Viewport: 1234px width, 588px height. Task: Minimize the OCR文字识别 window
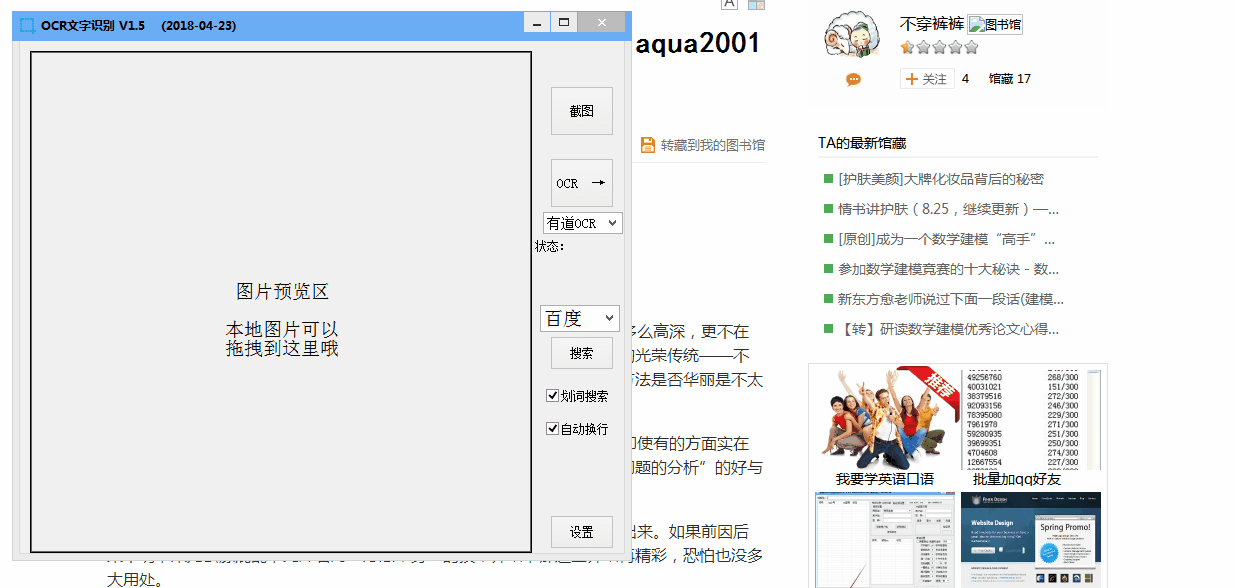click(x=537, y=22)
